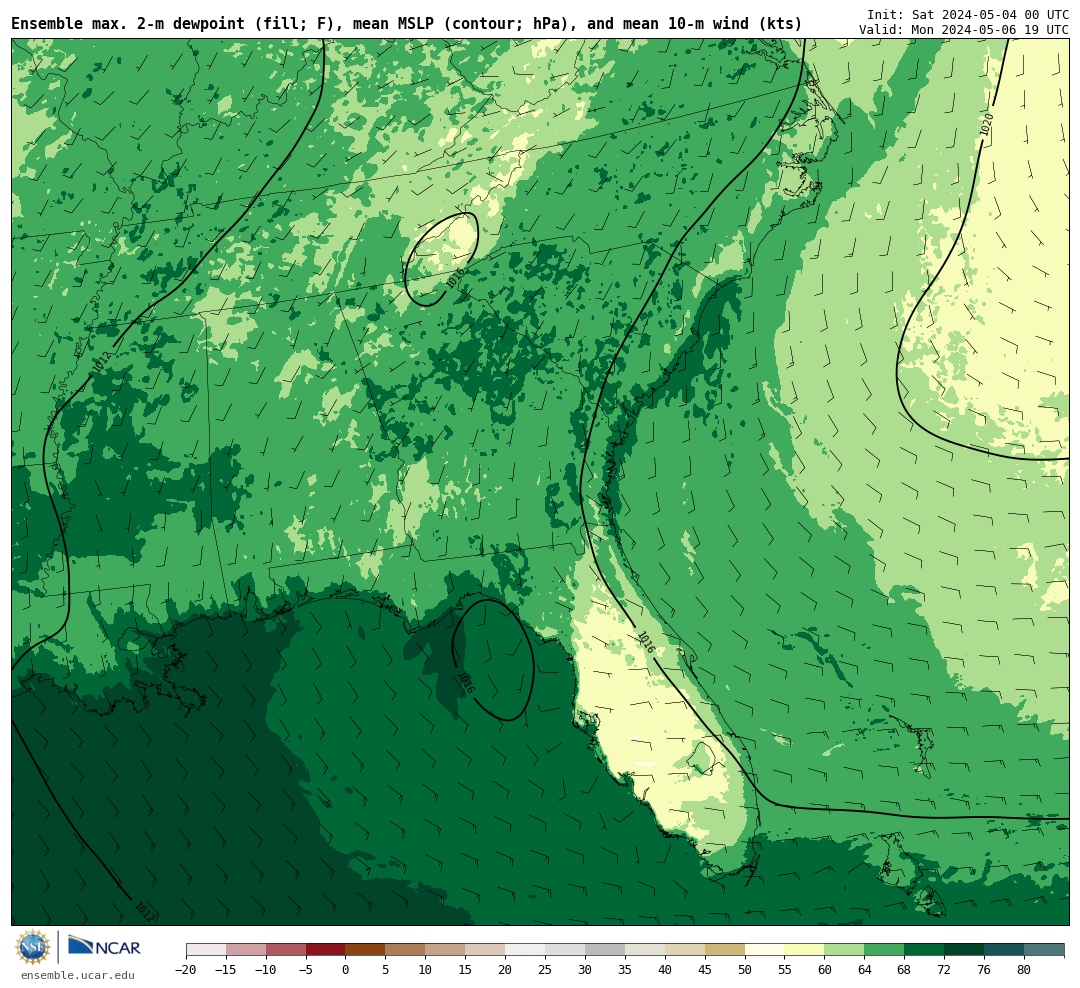This screenshot has width=1080, height=988.
Task: Click the 1016 label on the Gulf closed contour
Action: pyautogui.click(x=466, y=683)
